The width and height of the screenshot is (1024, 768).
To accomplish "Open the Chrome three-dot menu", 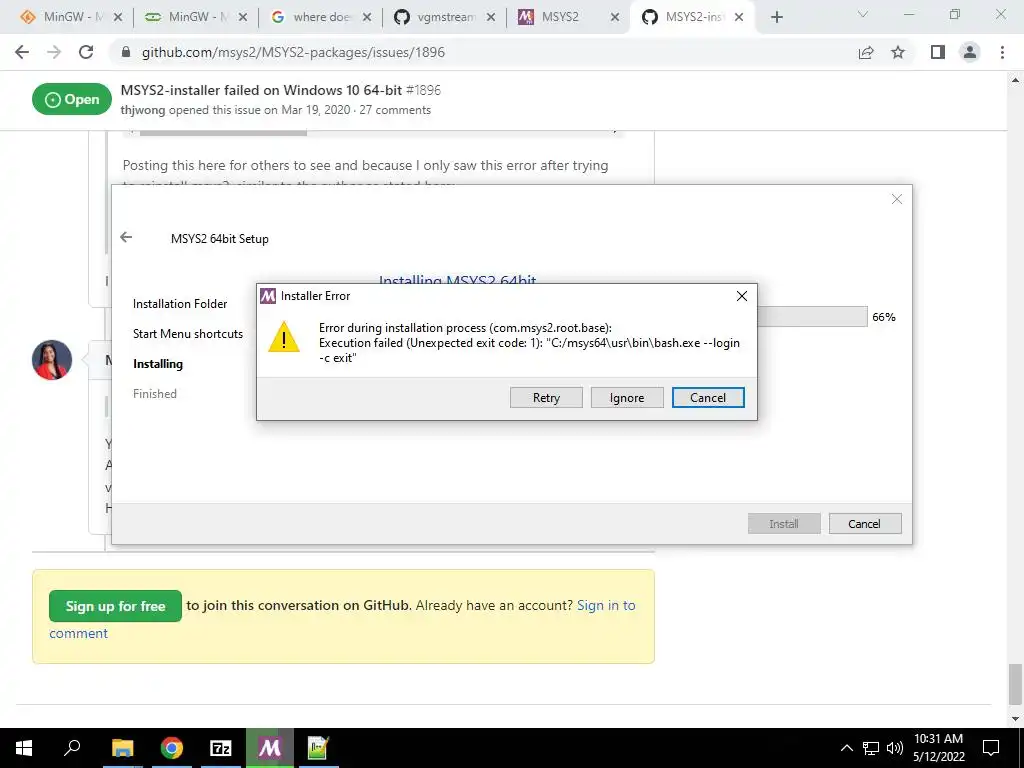I will [x=1002, y=52].
